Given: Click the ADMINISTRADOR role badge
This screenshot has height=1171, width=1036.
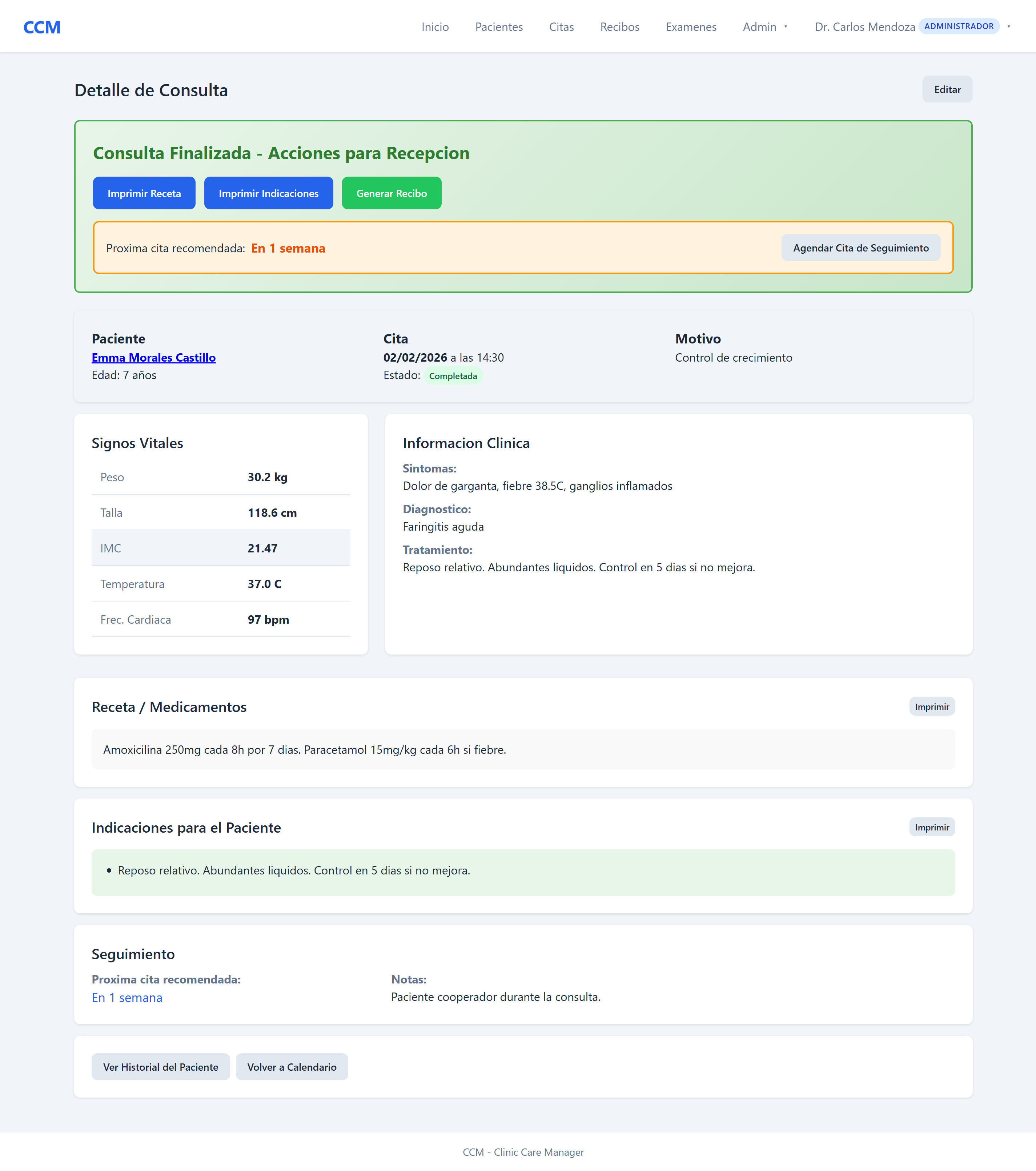Looking at the screenshot, I should coord(958,27).
